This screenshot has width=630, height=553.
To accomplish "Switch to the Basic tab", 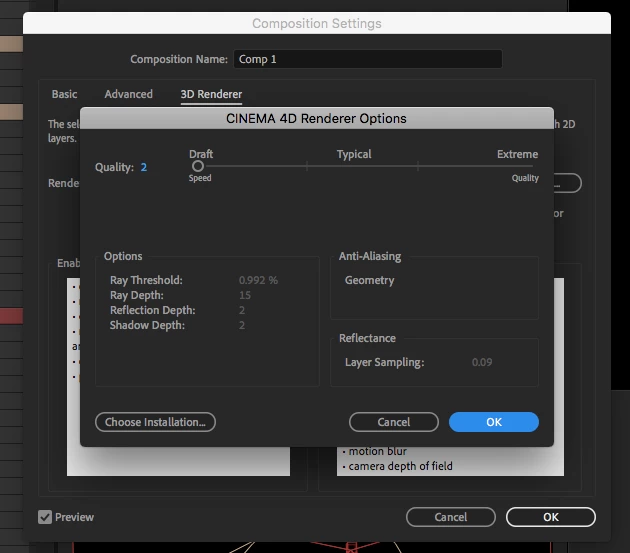I will point(64,94).
